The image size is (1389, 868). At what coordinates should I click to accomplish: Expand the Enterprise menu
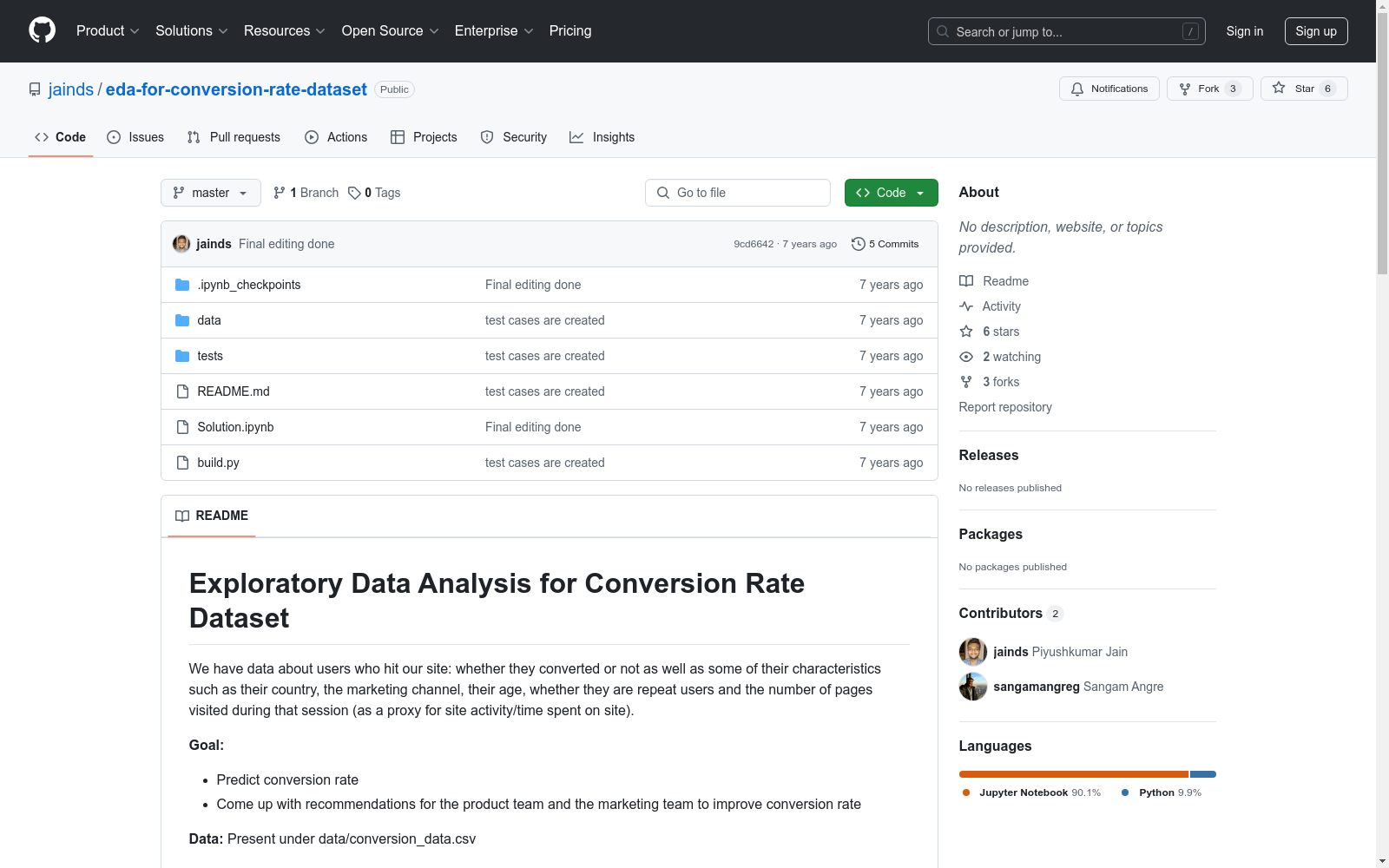[x=494, y=31]
